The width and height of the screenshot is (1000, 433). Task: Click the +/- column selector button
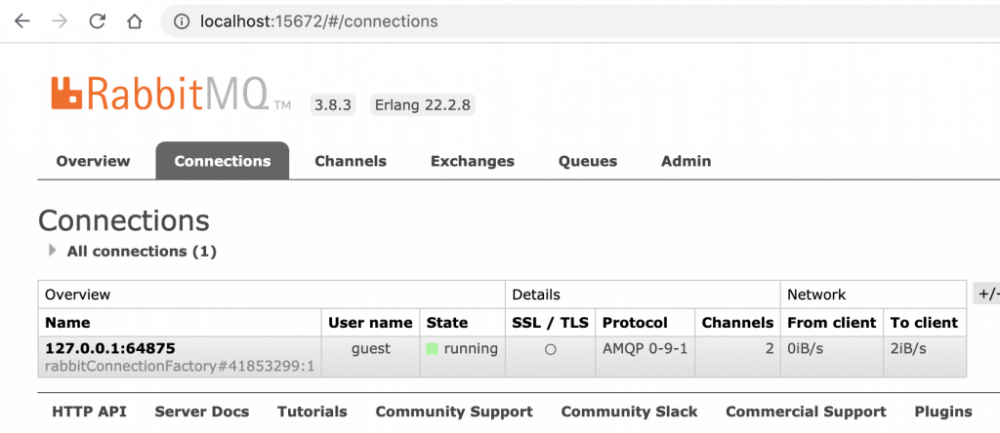click(987, 294)
